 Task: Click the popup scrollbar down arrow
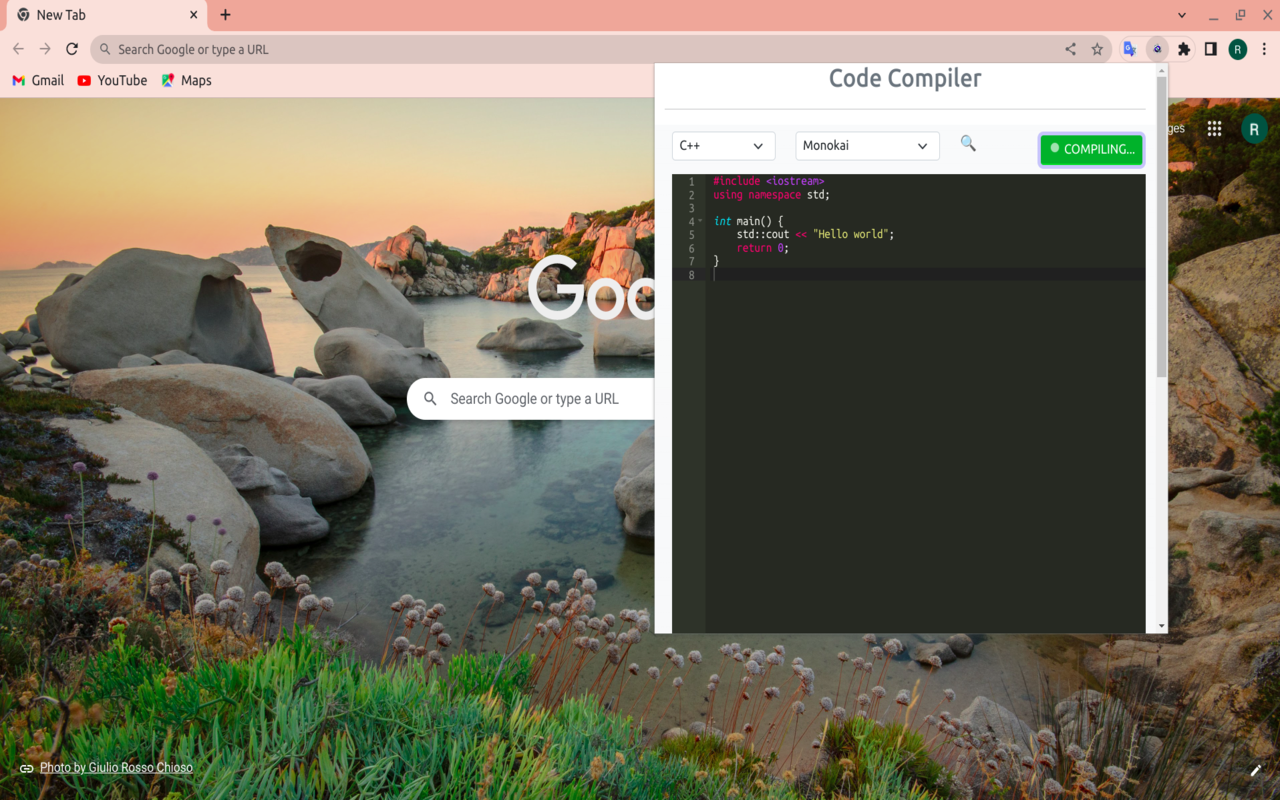(x=1161, y=626)
